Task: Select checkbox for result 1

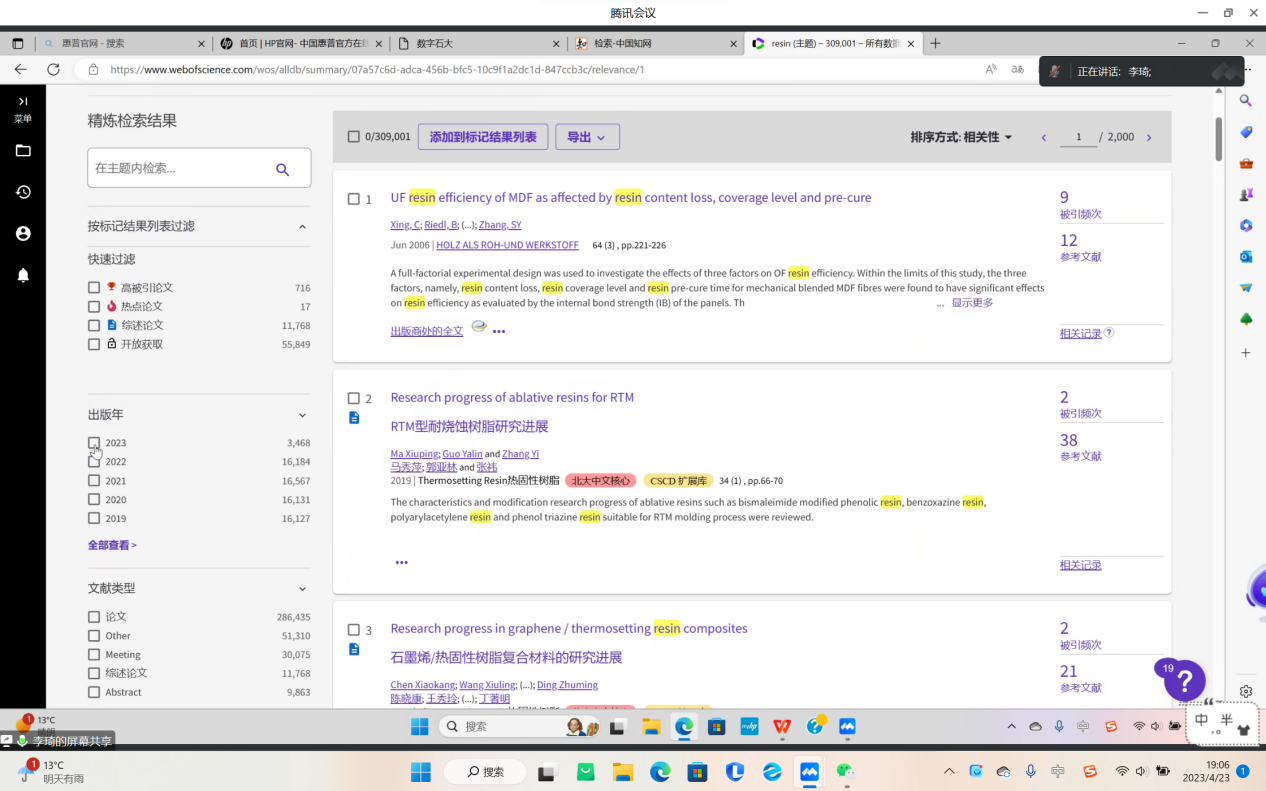Action: pos(353,199)
